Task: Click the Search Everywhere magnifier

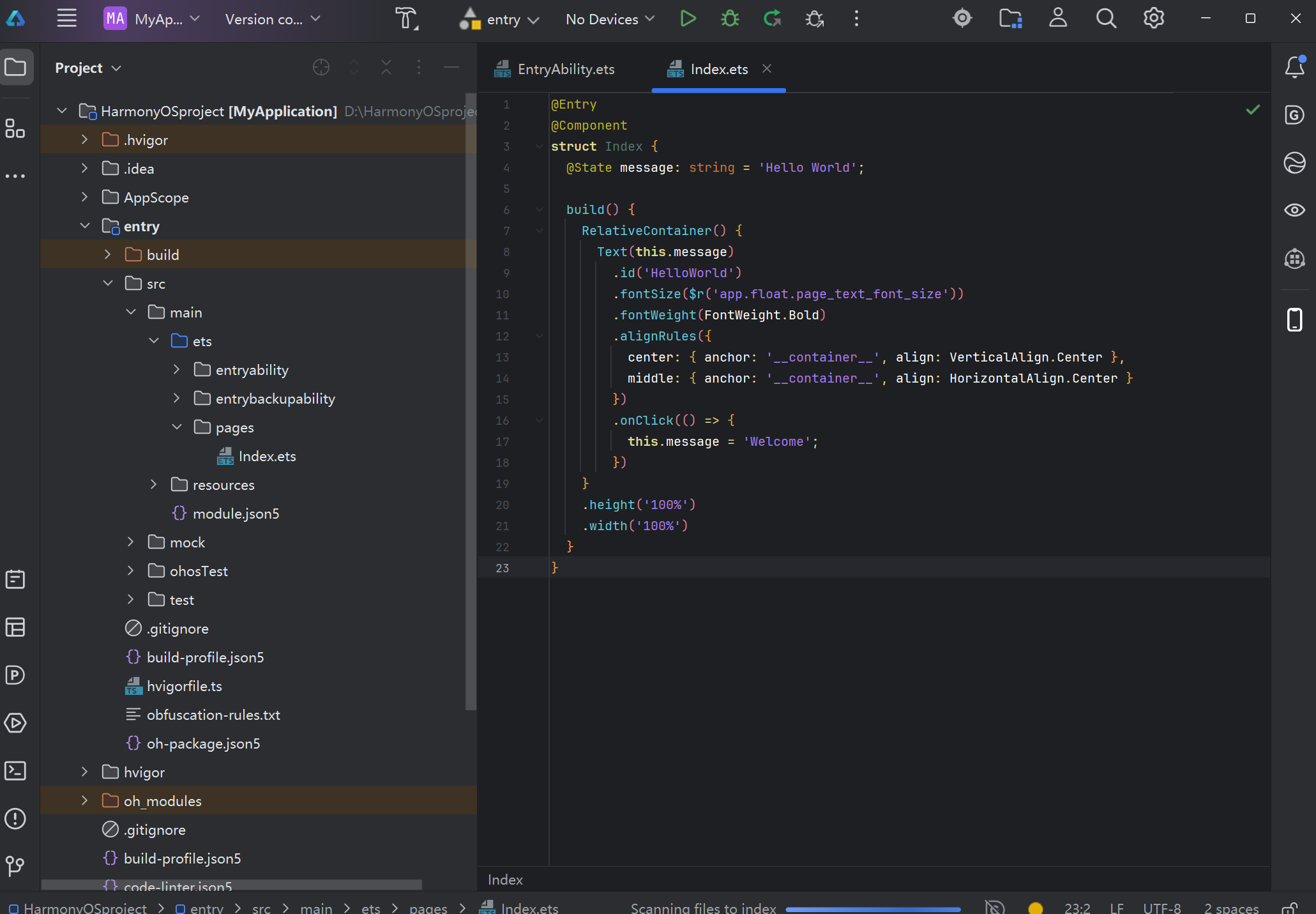Action: [1106, 19]
